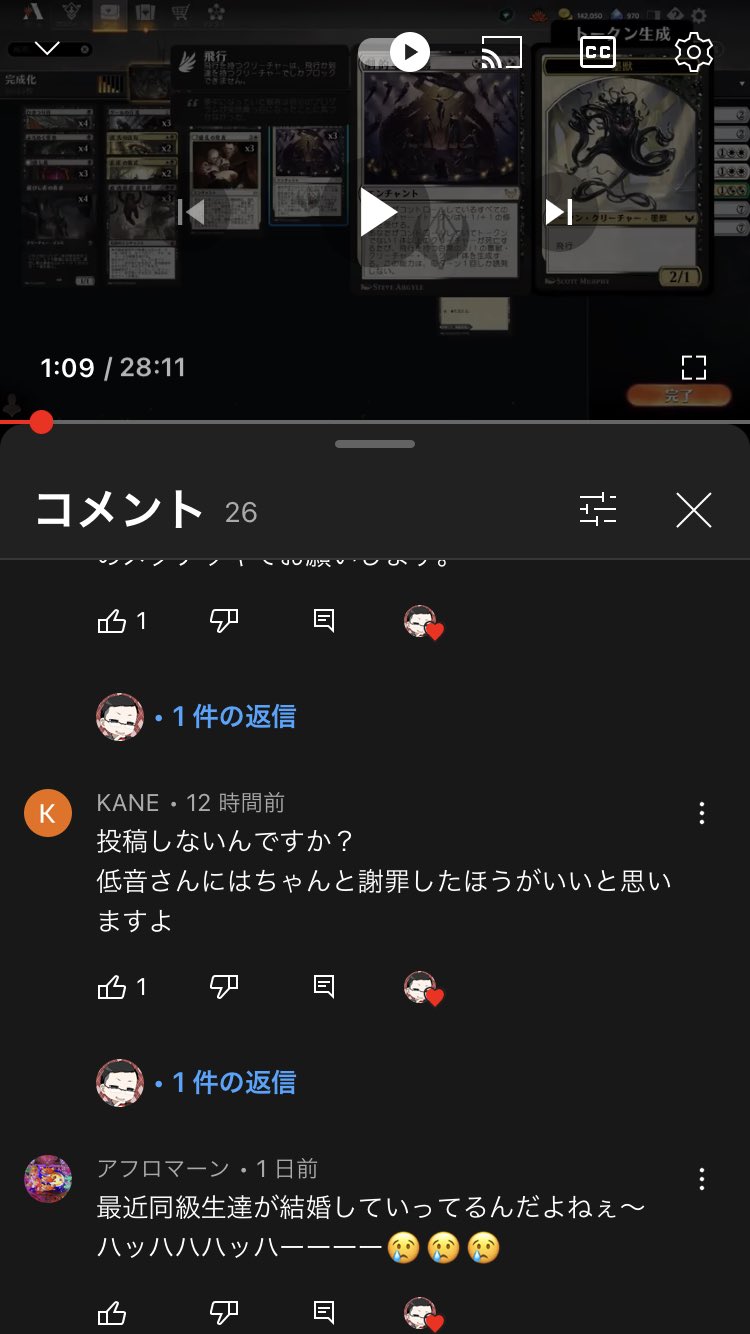Toggle the autoplay switch
Screen dimensions: 750x1334
397,52
